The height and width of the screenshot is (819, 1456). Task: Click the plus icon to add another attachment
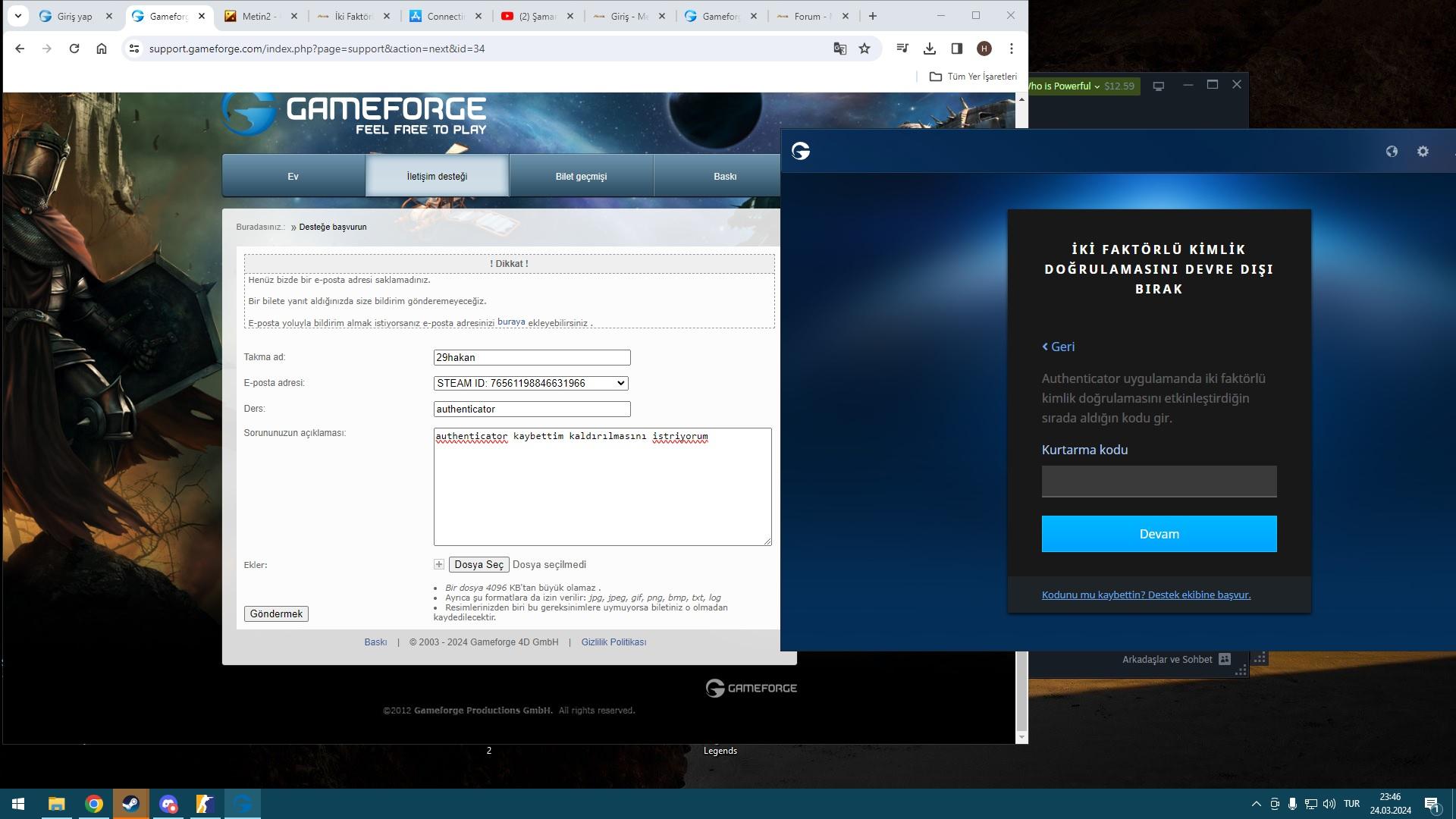(x=438, y=564)
